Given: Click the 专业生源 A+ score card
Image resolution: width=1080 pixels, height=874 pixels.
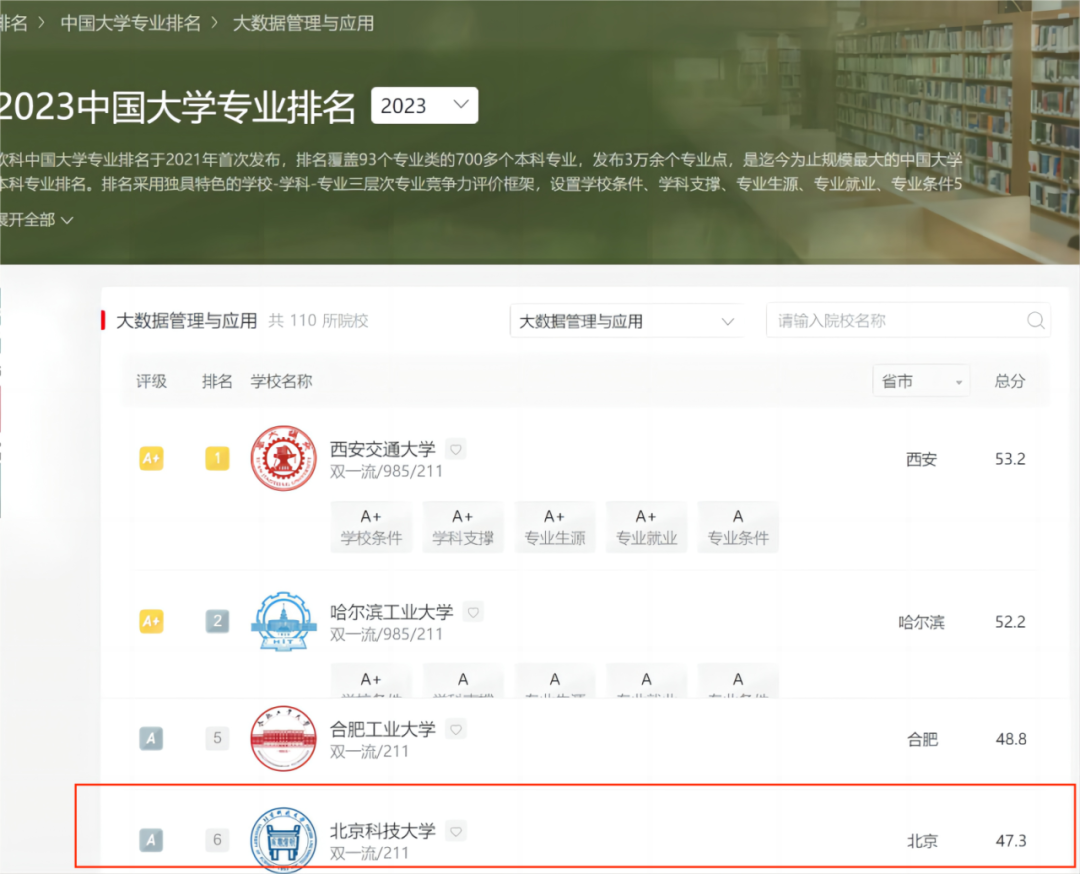Looking at the screenshot, I should (554, 527).
